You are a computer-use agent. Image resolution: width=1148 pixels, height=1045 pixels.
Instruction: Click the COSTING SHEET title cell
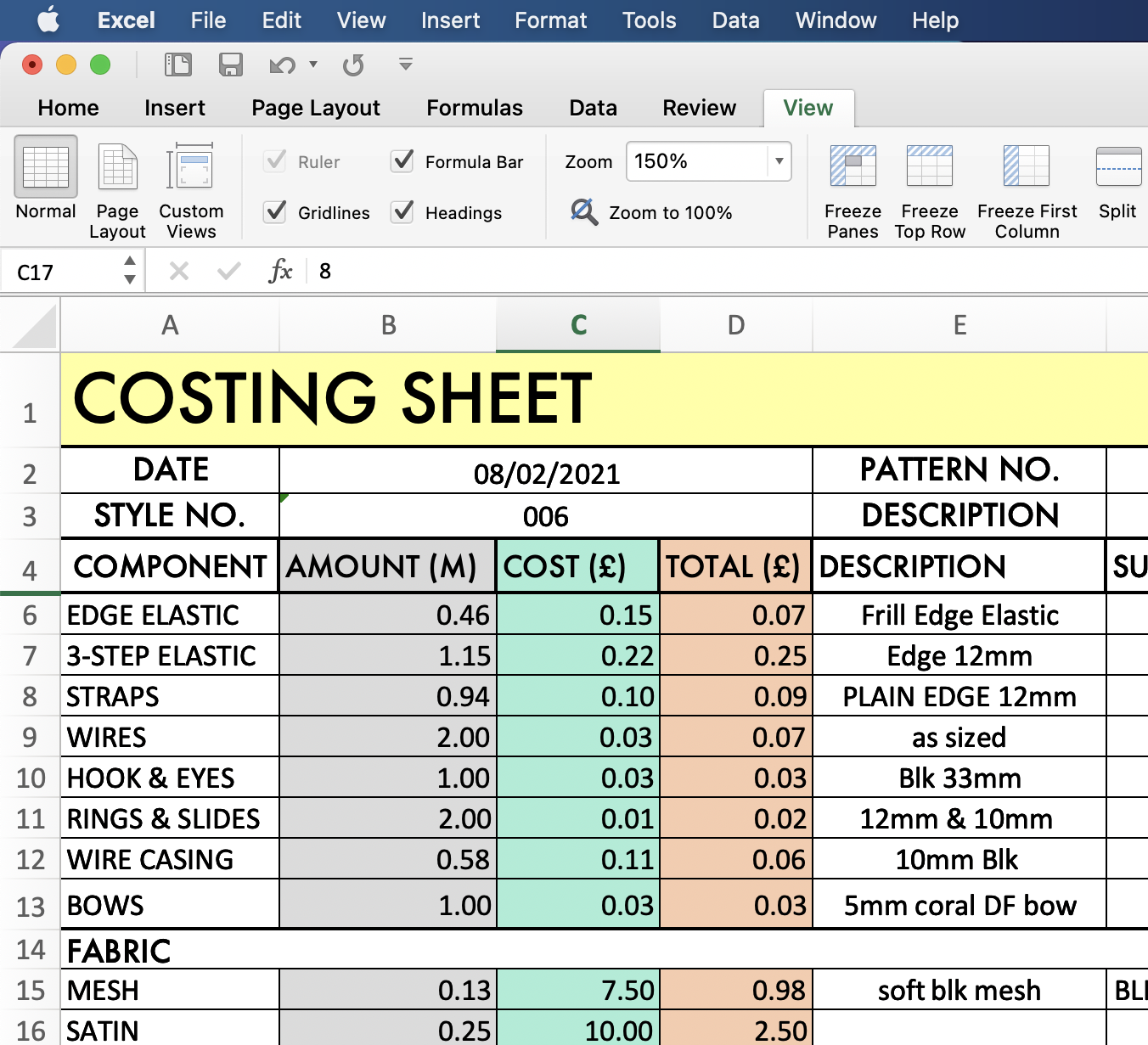coord(605,398)
